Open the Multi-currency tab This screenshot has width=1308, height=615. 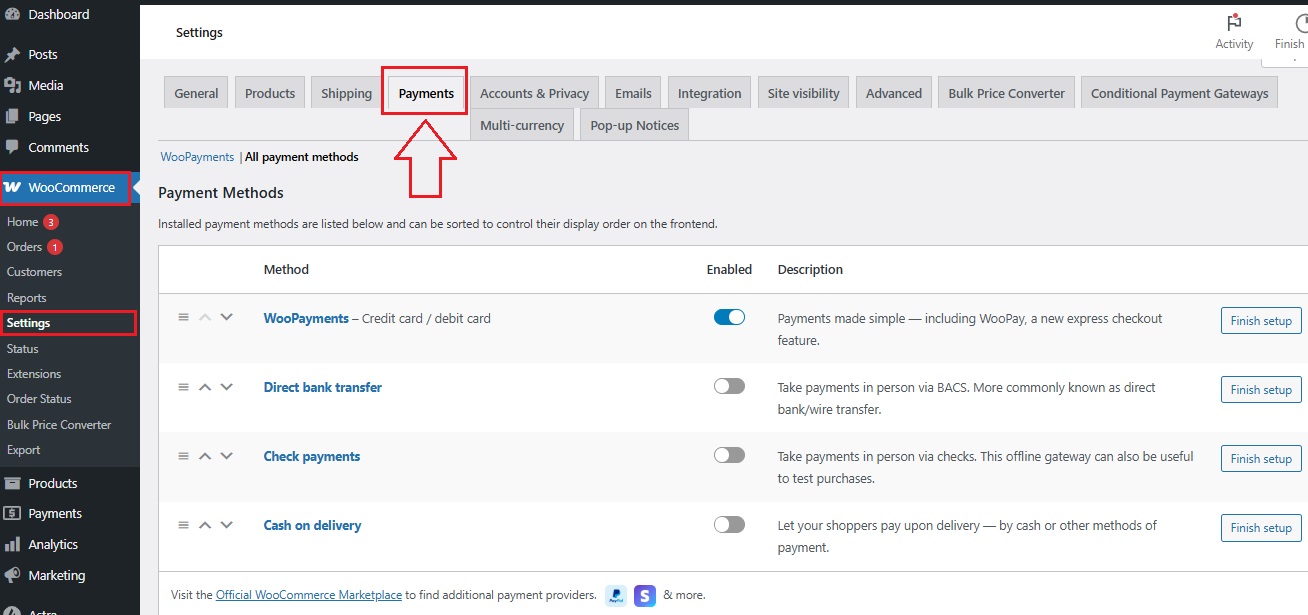pos(521,125)
